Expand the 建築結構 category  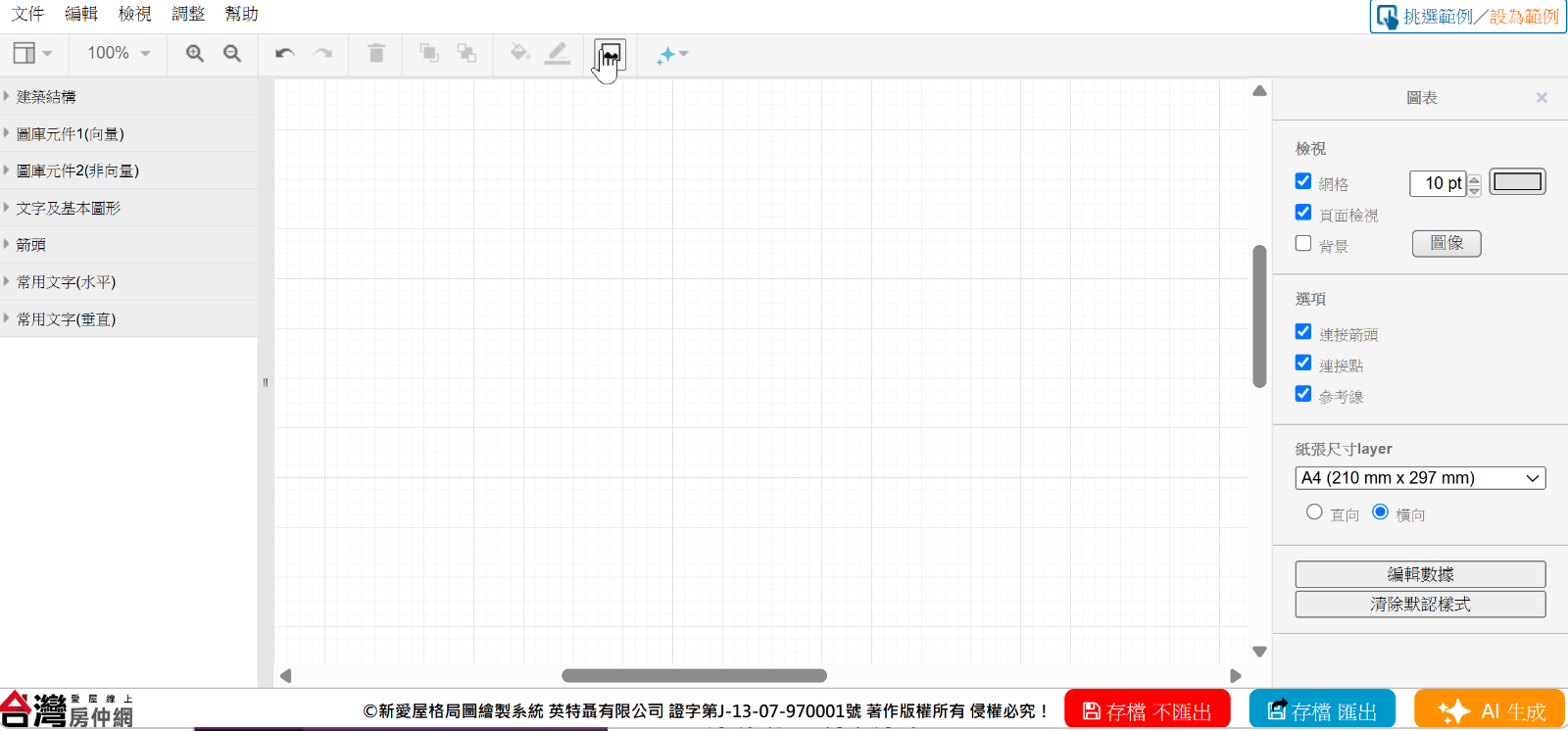tap(128, 97)
